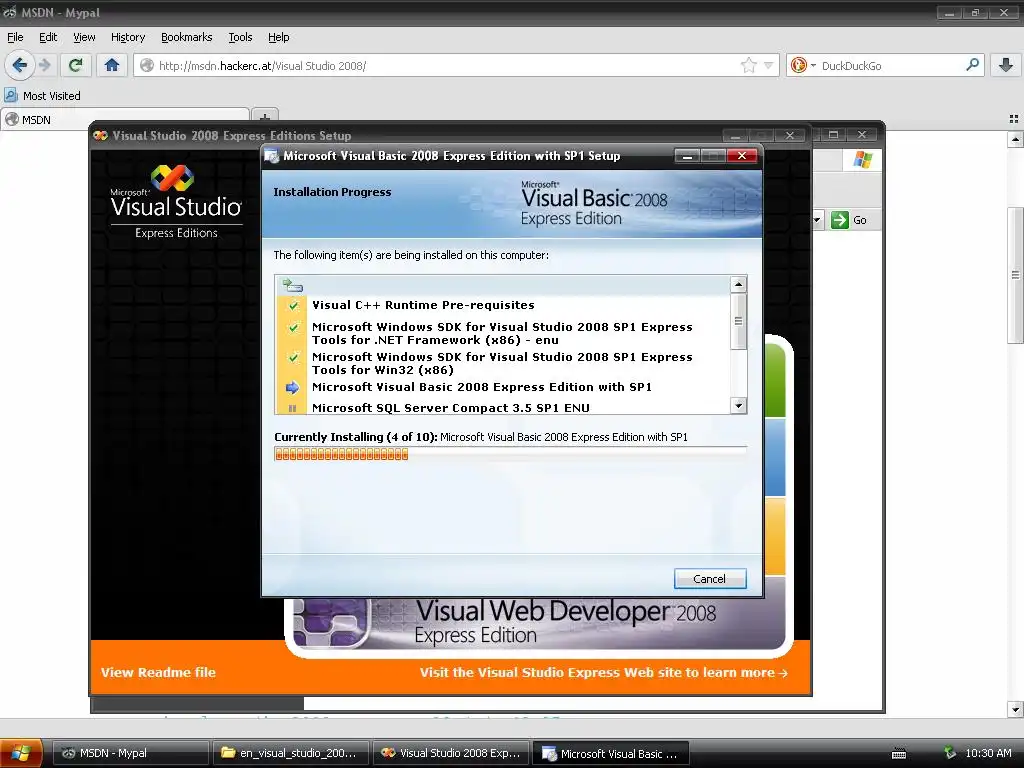Image resolution: width=1024 pixels, height=768 pixels.
Task: Open the Home page icon
Action: [x=112, y=65]
